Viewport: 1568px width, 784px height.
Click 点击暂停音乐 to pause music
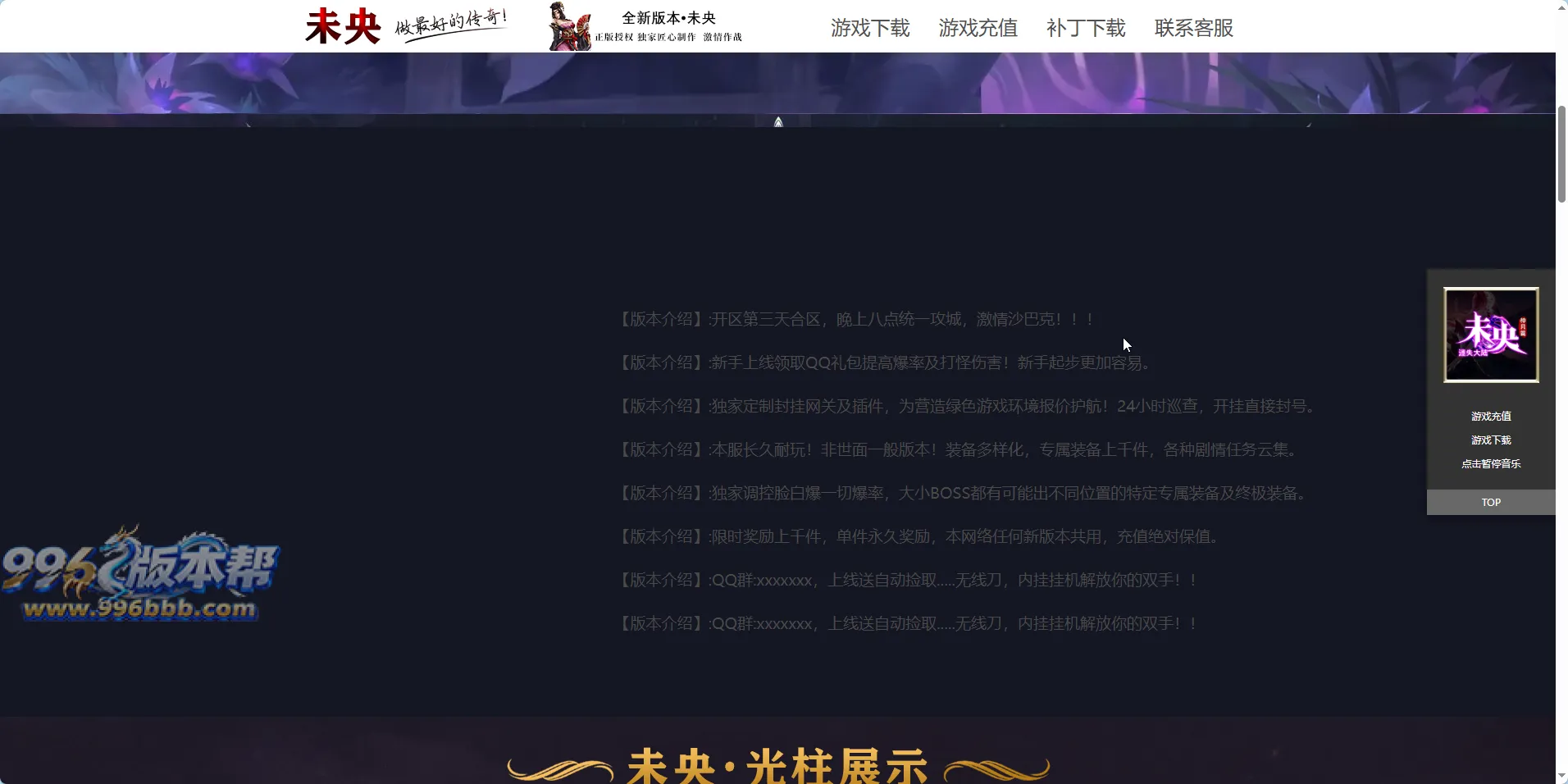[1491, 464]
